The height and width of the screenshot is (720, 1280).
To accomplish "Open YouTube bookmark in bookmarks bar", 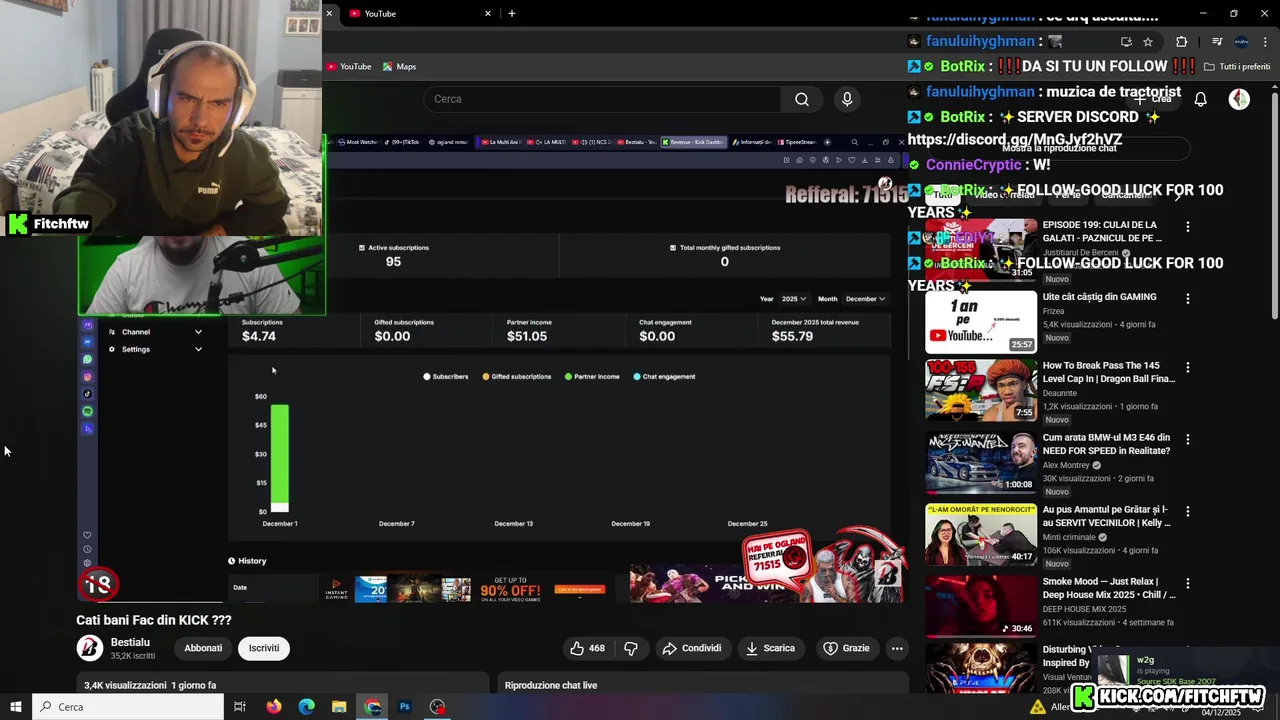I will click(349, 67).
